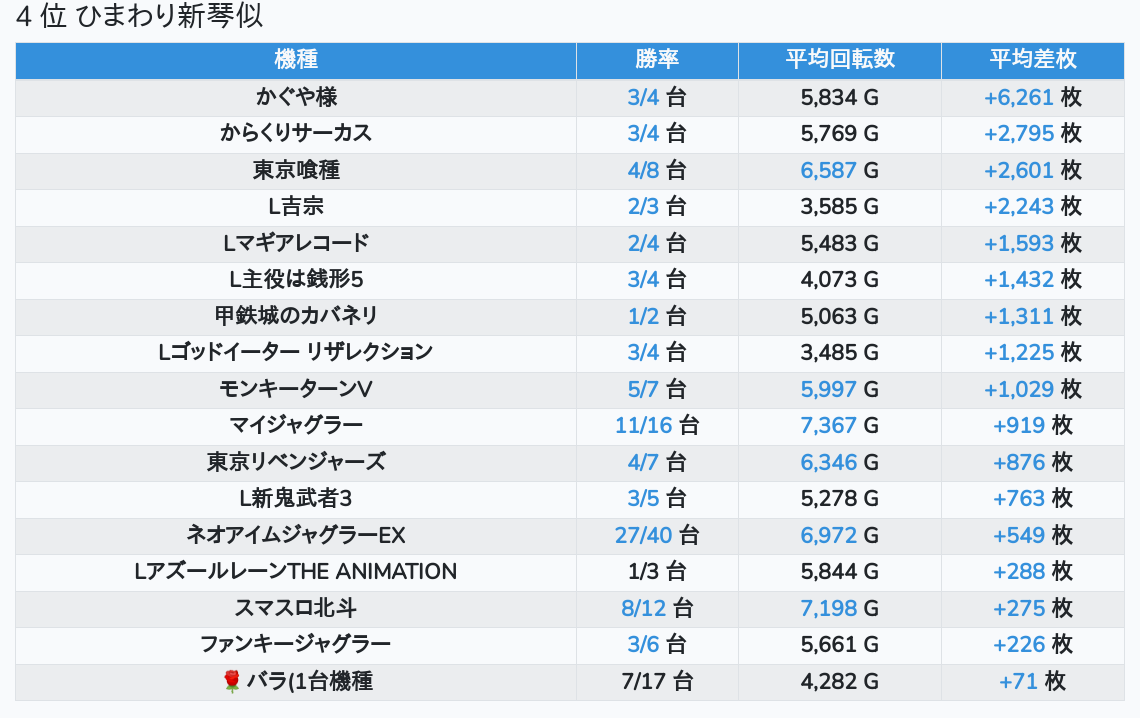Click the +6,261 average difference link

tap(1019, 97)
